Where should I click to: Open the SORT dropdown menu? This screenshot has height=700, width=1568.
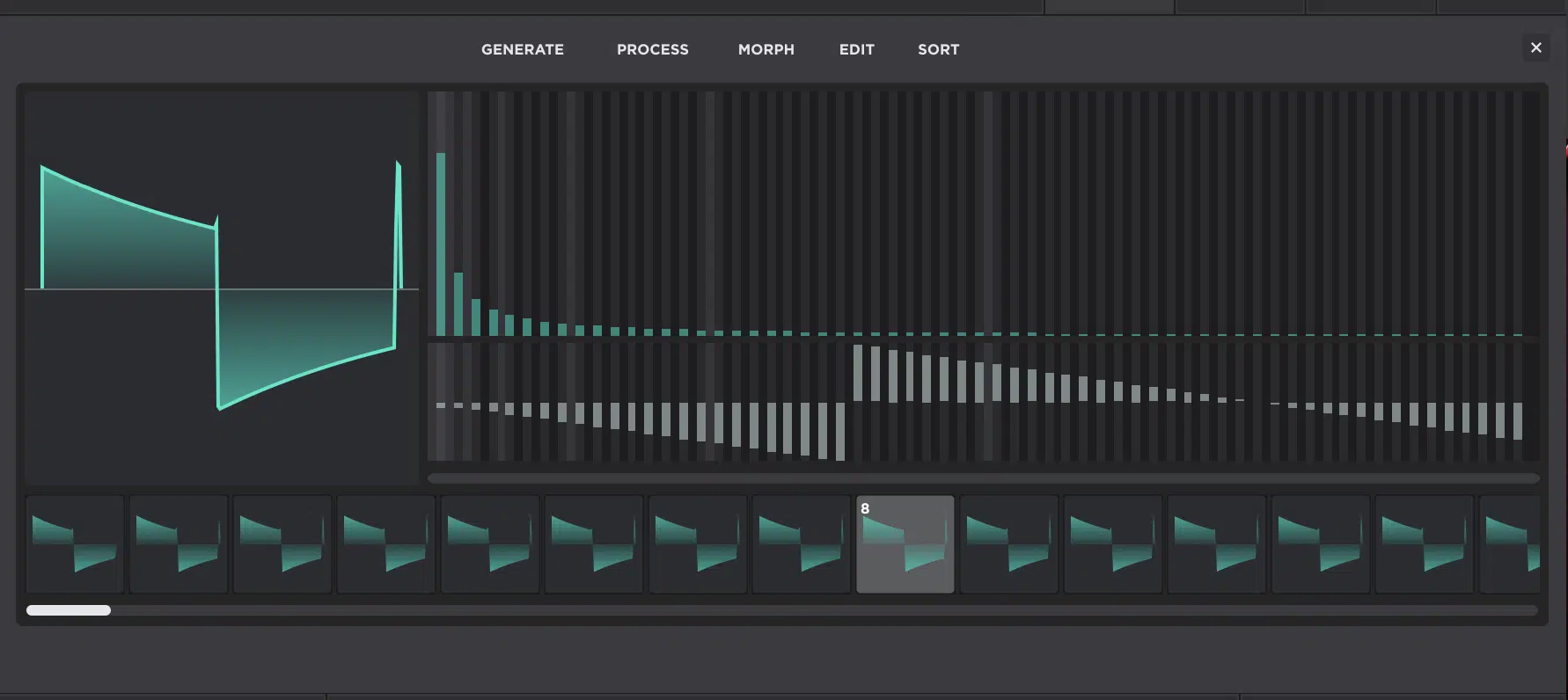tap(938, 49)
